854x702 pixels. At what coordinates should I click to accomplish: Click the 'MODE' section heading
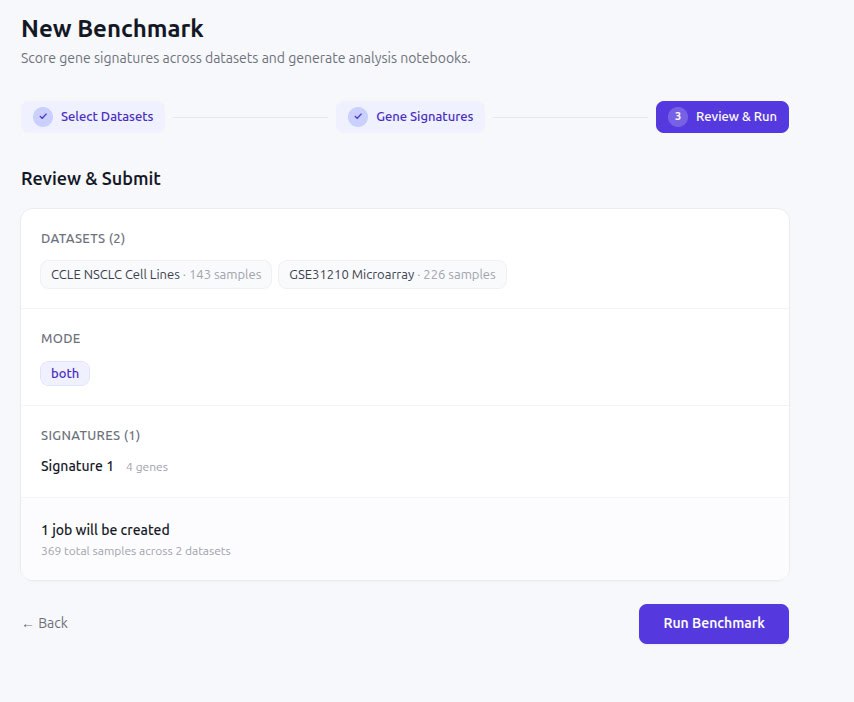pos(60,339)
